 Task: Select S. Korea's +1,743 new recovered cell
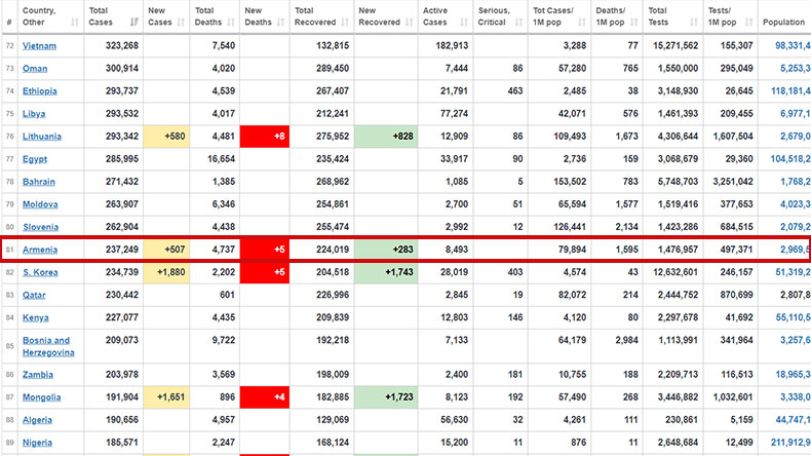(386, 272)
